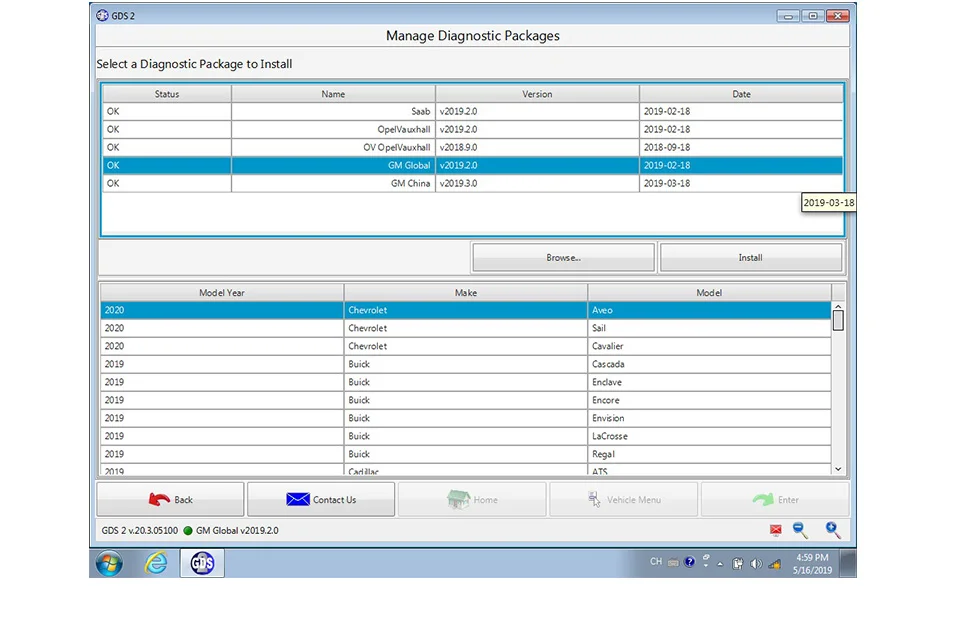Select the Buick Envision row
Image resolution: width=960 pixels, height=617 pixels.
pyautogui.click(x=465, y=418)
